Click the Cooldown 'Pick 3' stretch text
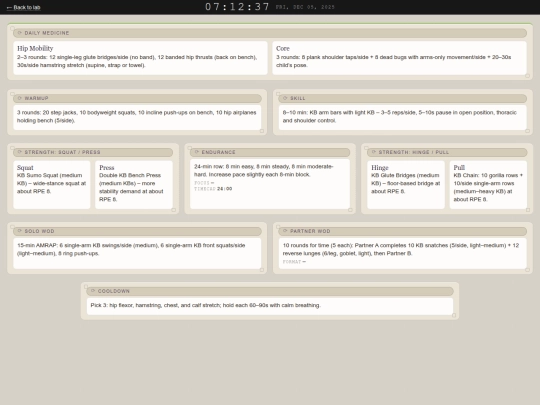The height and width of the screenshot is (405, 540). click(x=206, y=305)
